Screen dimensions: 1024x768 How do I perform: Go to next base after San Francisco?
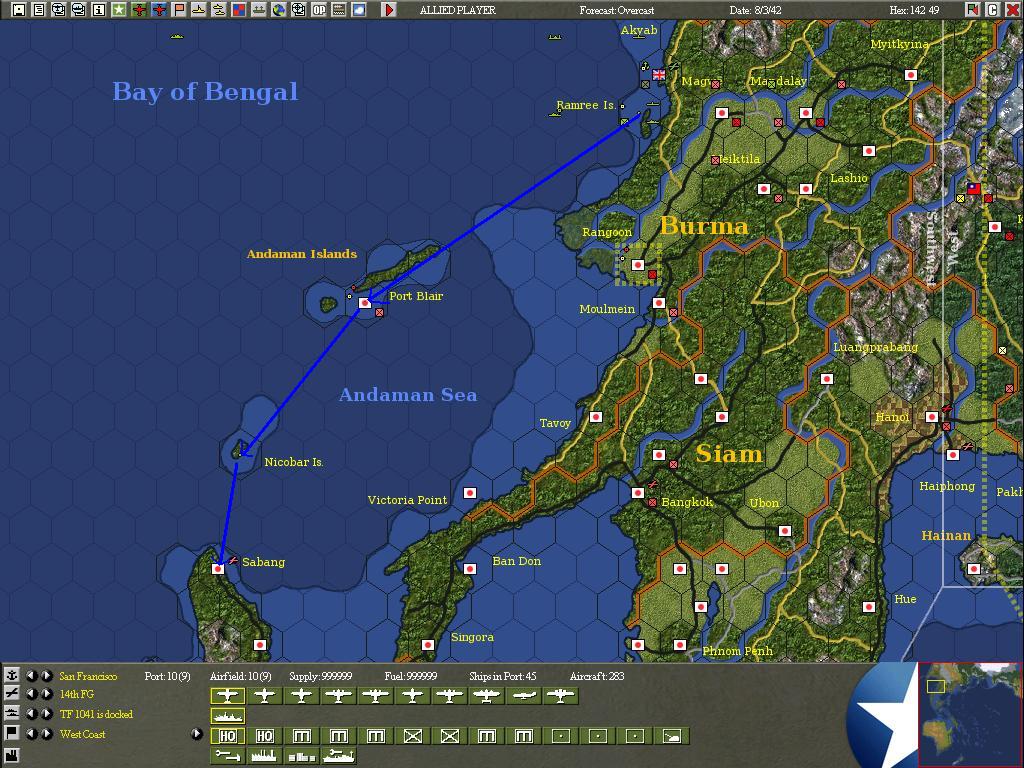(46, 676)
